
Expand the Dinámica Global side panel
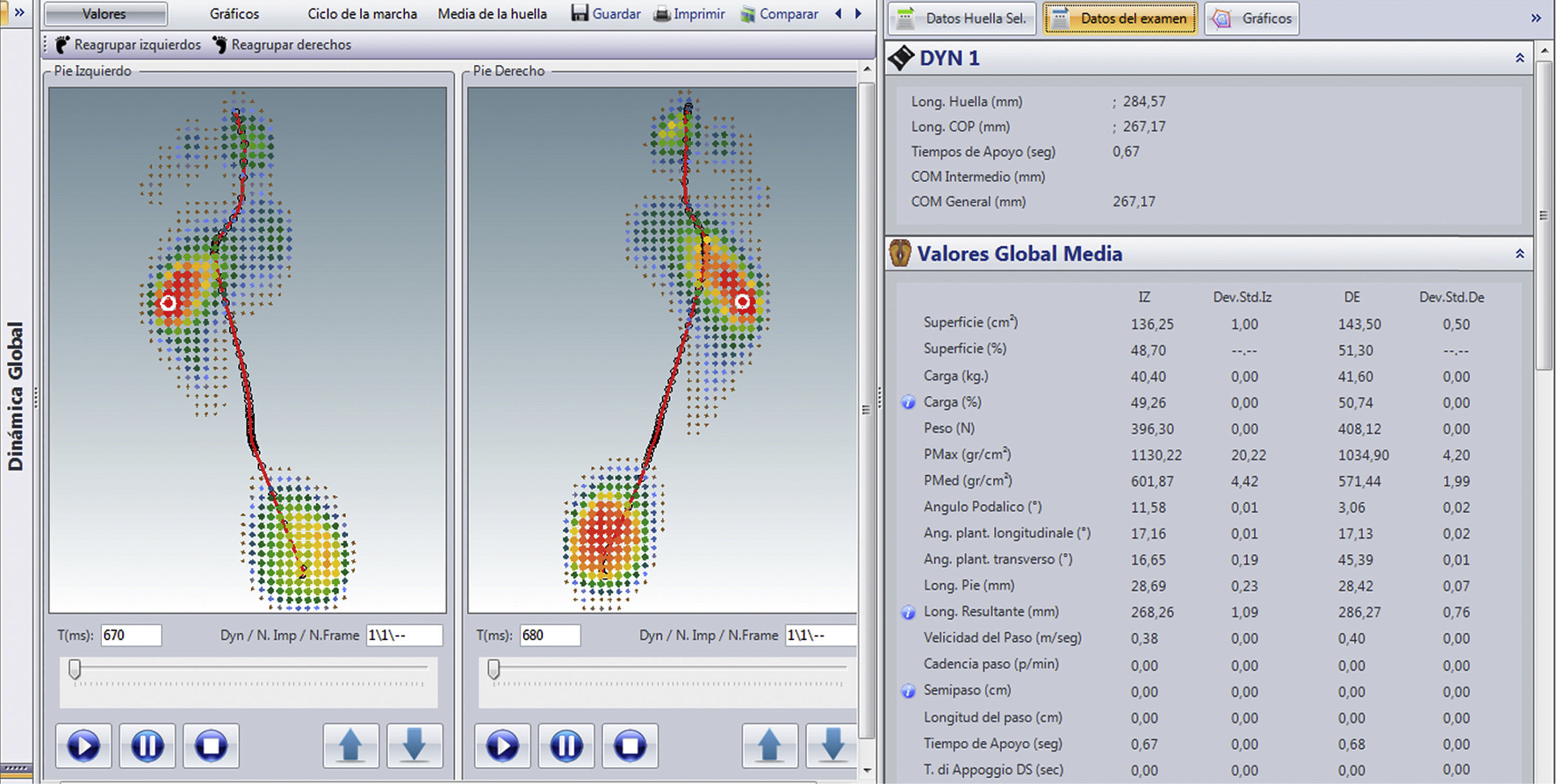[x=19, y=12]
